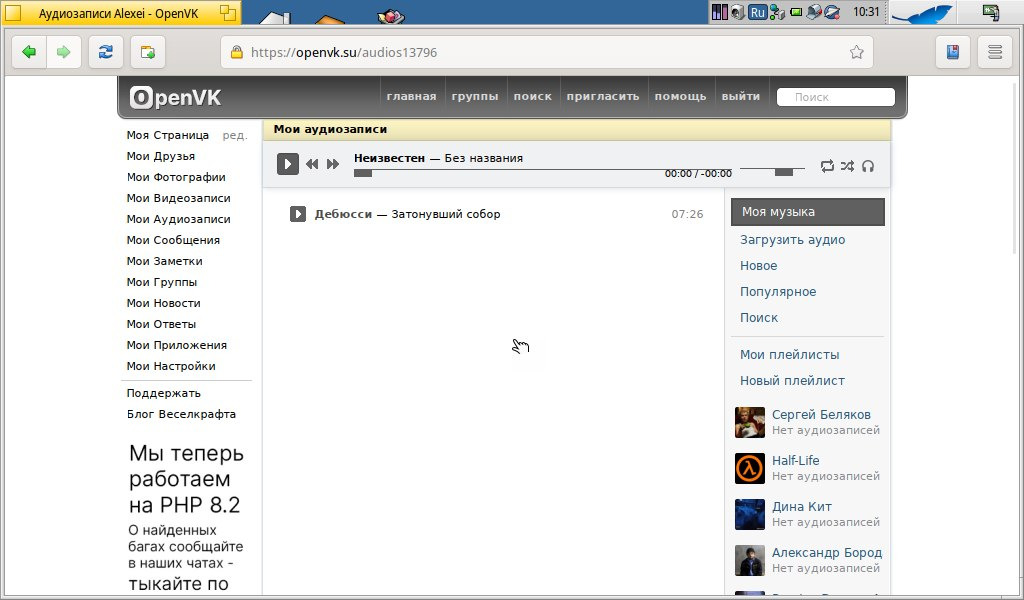Create a Новый плейлист
Screen dimensions: 1024x600
pos(792,381)
